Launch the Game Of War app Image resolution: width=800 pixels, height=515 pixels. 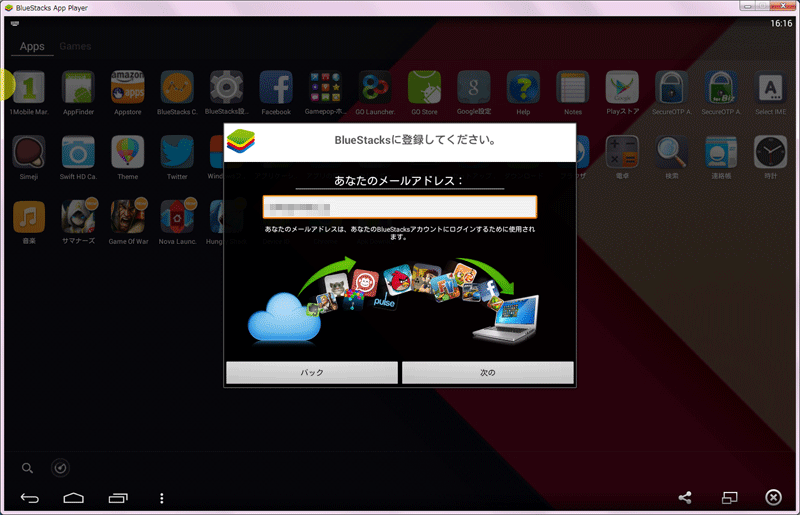(x=128, y=217)
